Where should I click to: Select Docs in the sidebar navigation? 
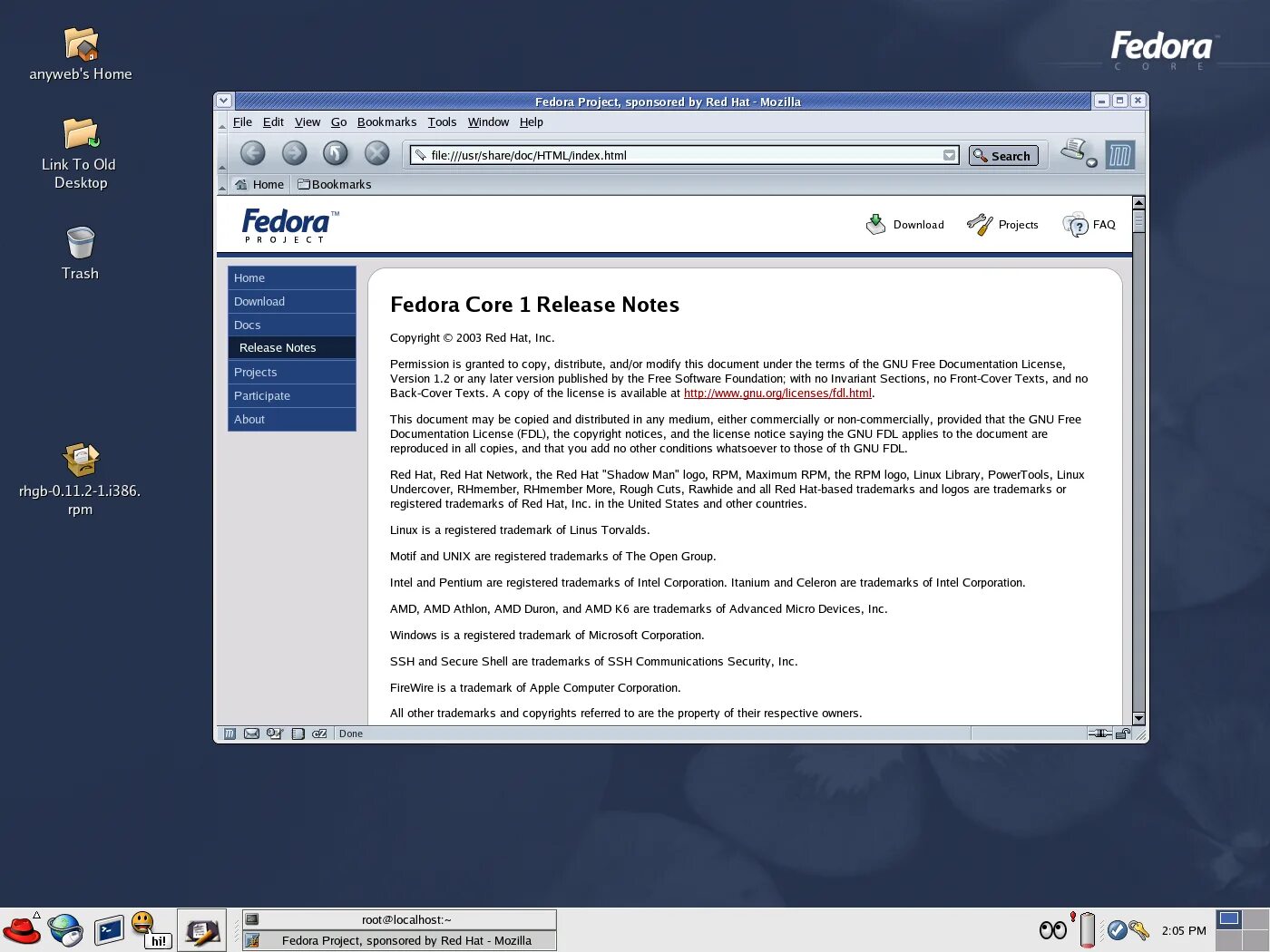tap(292, 325)
